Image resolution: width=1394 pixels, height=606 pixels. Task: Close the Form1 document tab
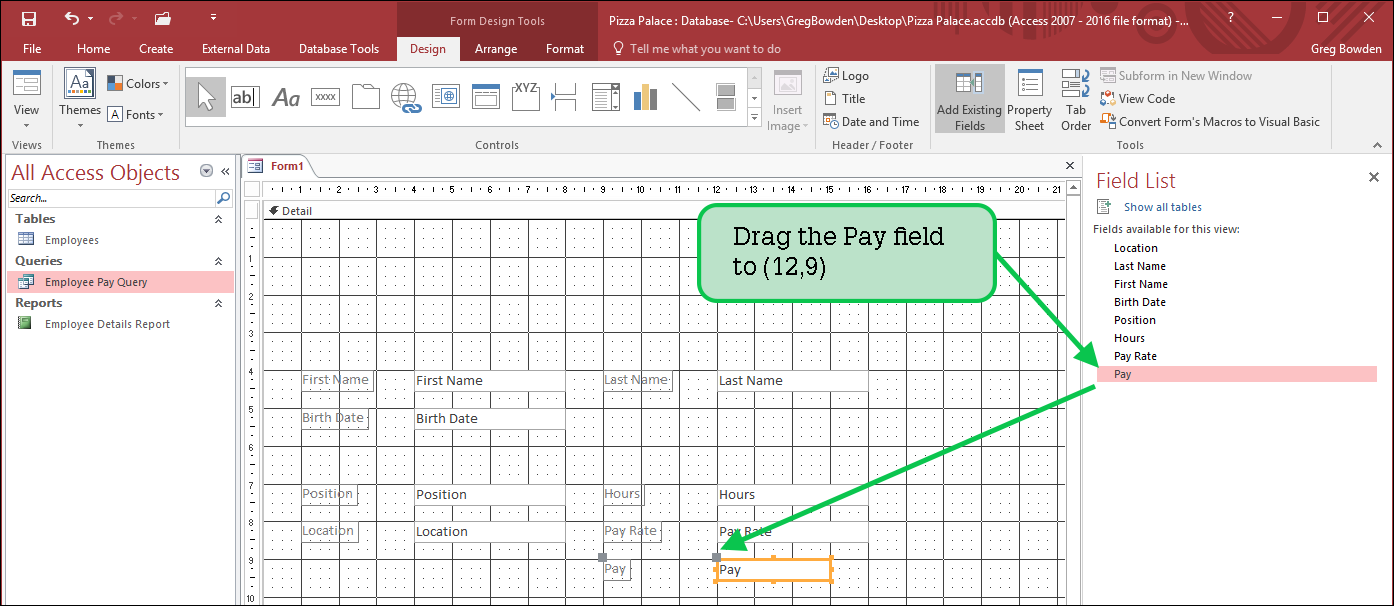point(1070,166)
